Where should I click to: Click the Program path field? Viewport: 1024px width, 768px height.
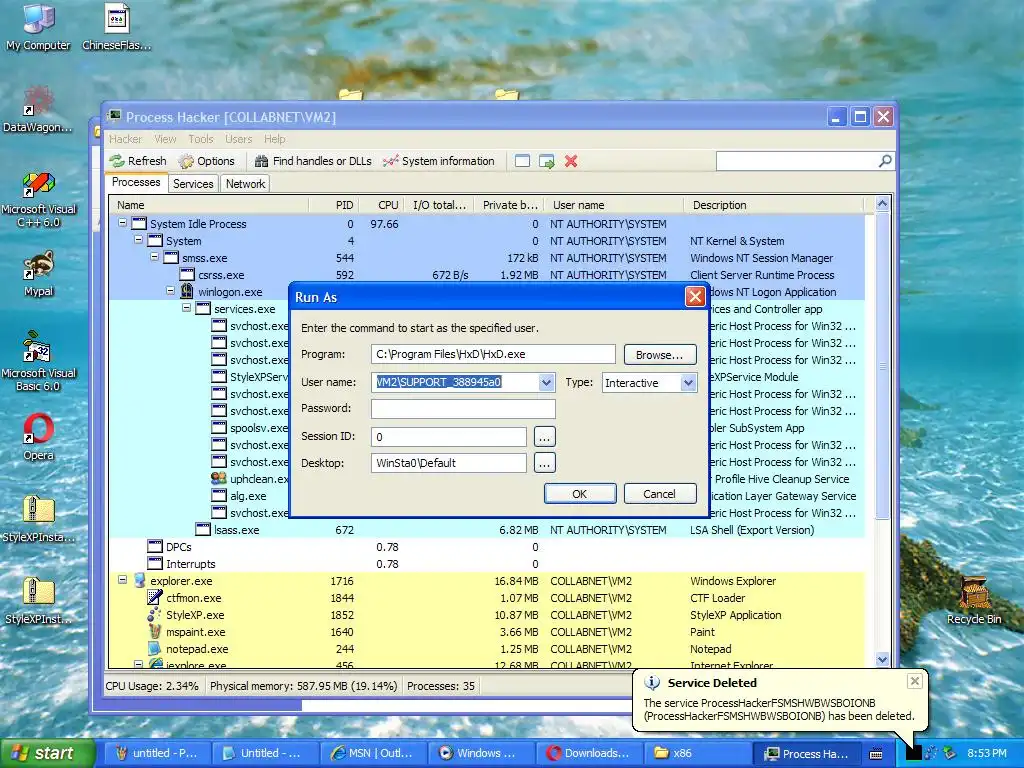(493, 354)
